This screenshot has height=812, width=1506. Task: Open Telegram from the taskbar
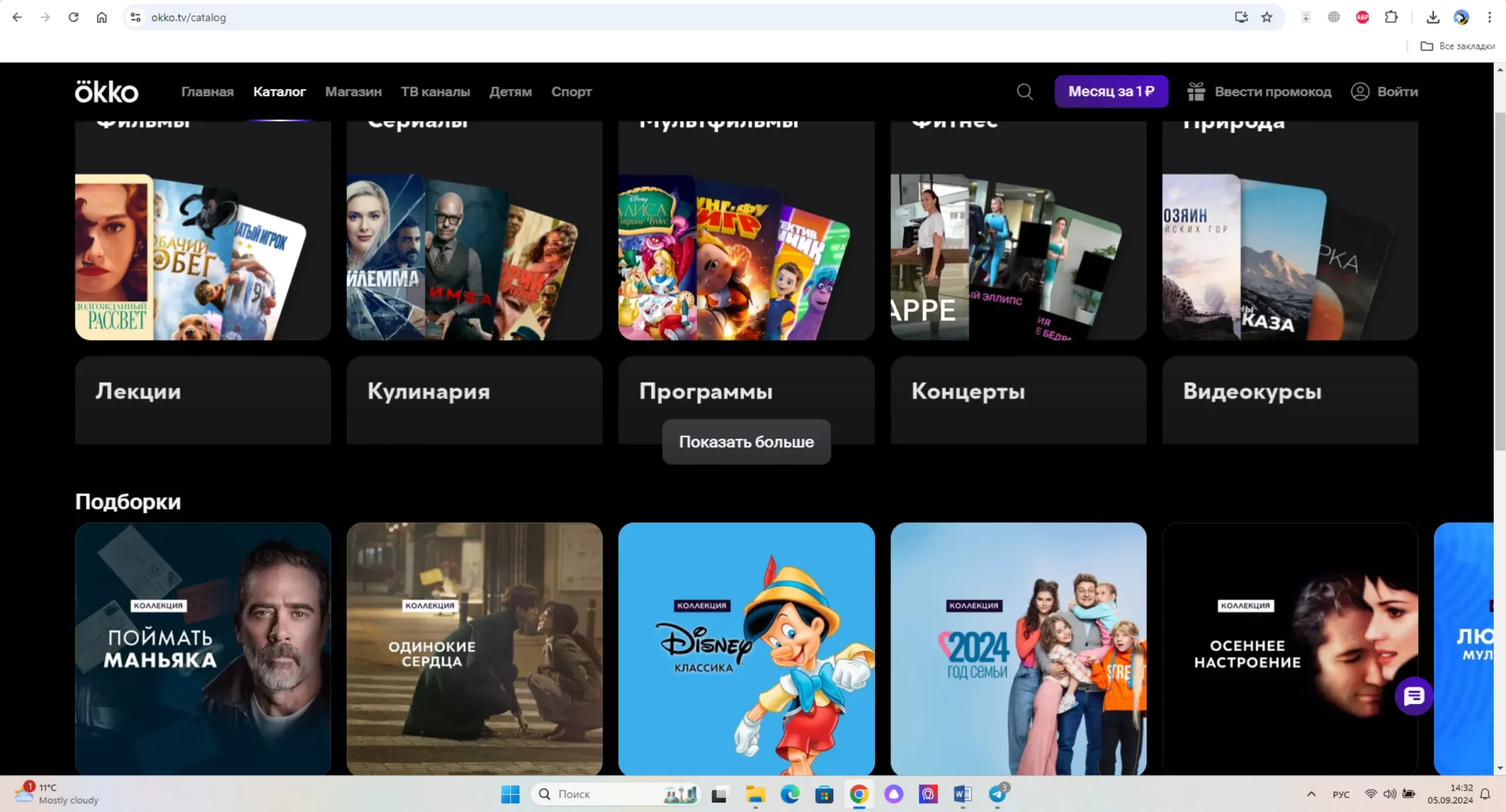click(997, 794)
